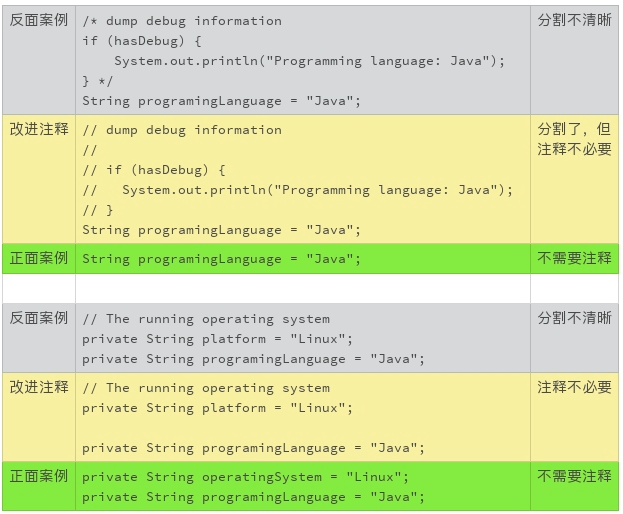Click "private String platform" line in the yellow row
The image size is (623, 514).
(217, 408)
